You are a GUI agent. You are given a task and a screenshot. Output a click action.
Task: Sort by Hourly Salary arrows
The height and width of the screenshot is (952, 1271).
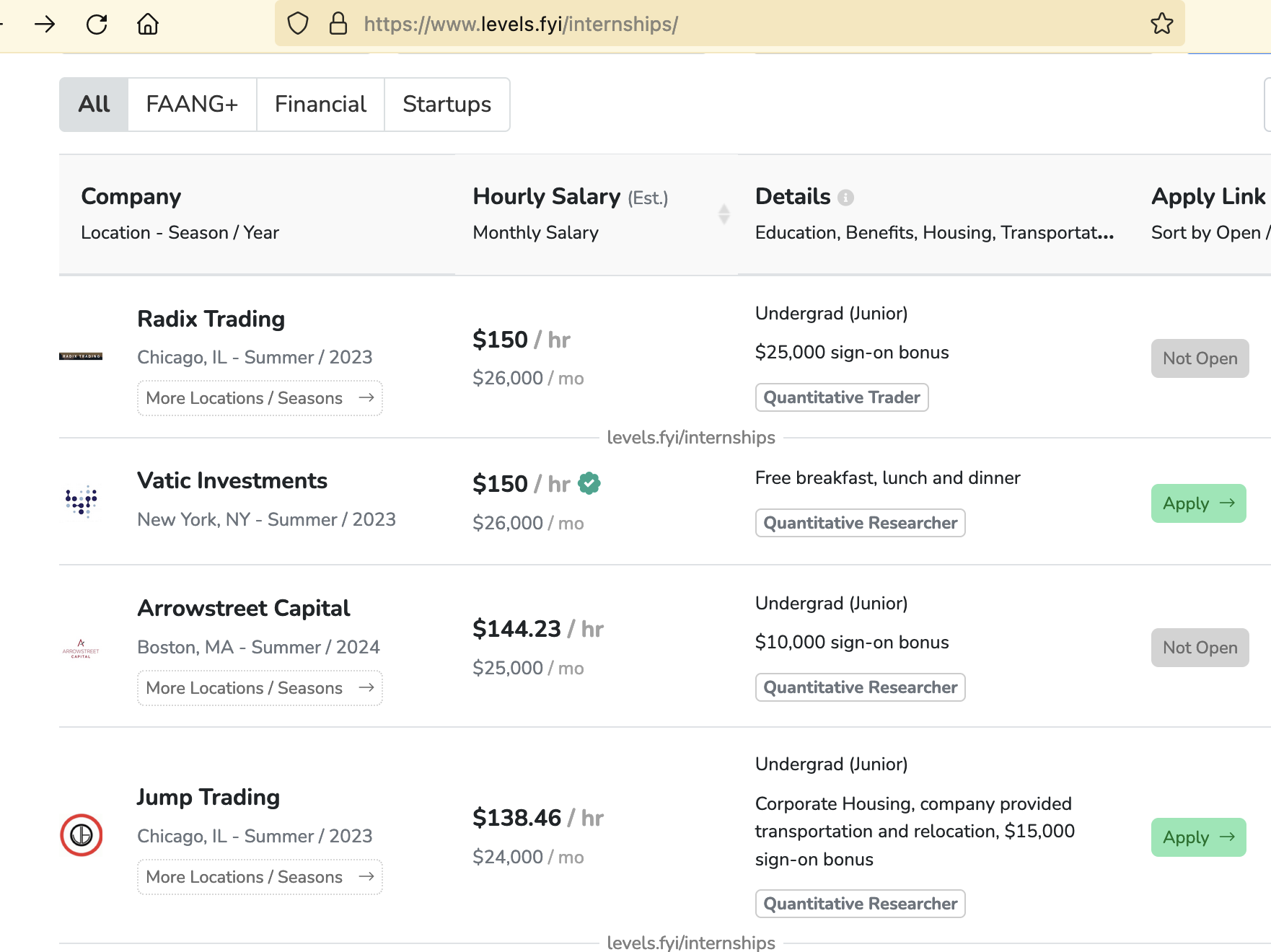724,214
